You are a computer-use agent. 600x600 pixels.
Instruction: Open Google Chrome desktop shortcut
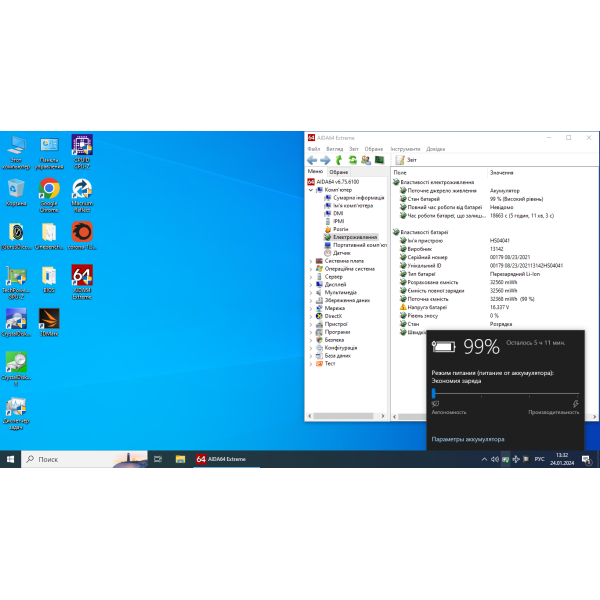49,196
